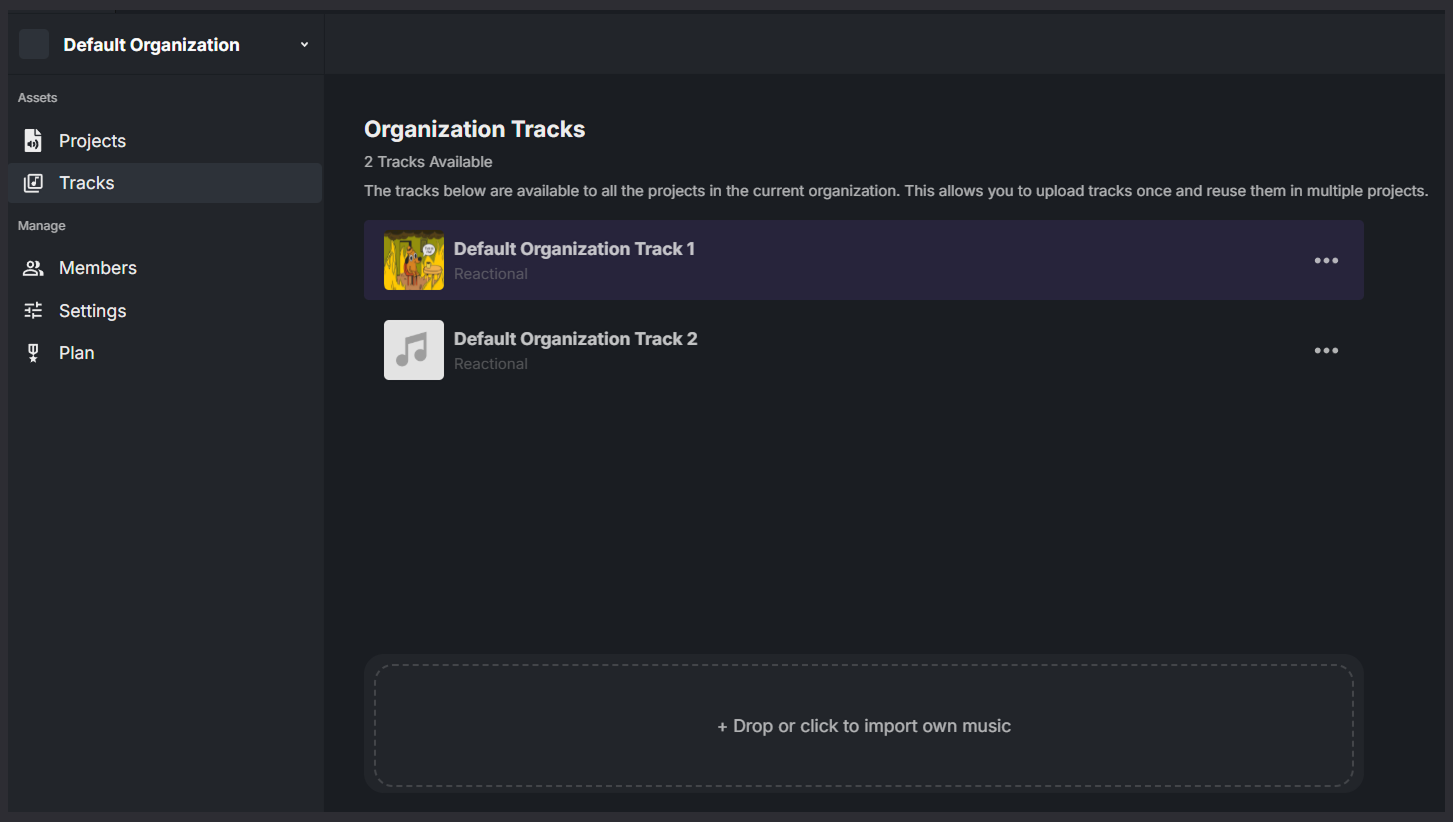Open the Members page from Manage
This screenshot has width=1453, height=822.
tap(99, 267)
